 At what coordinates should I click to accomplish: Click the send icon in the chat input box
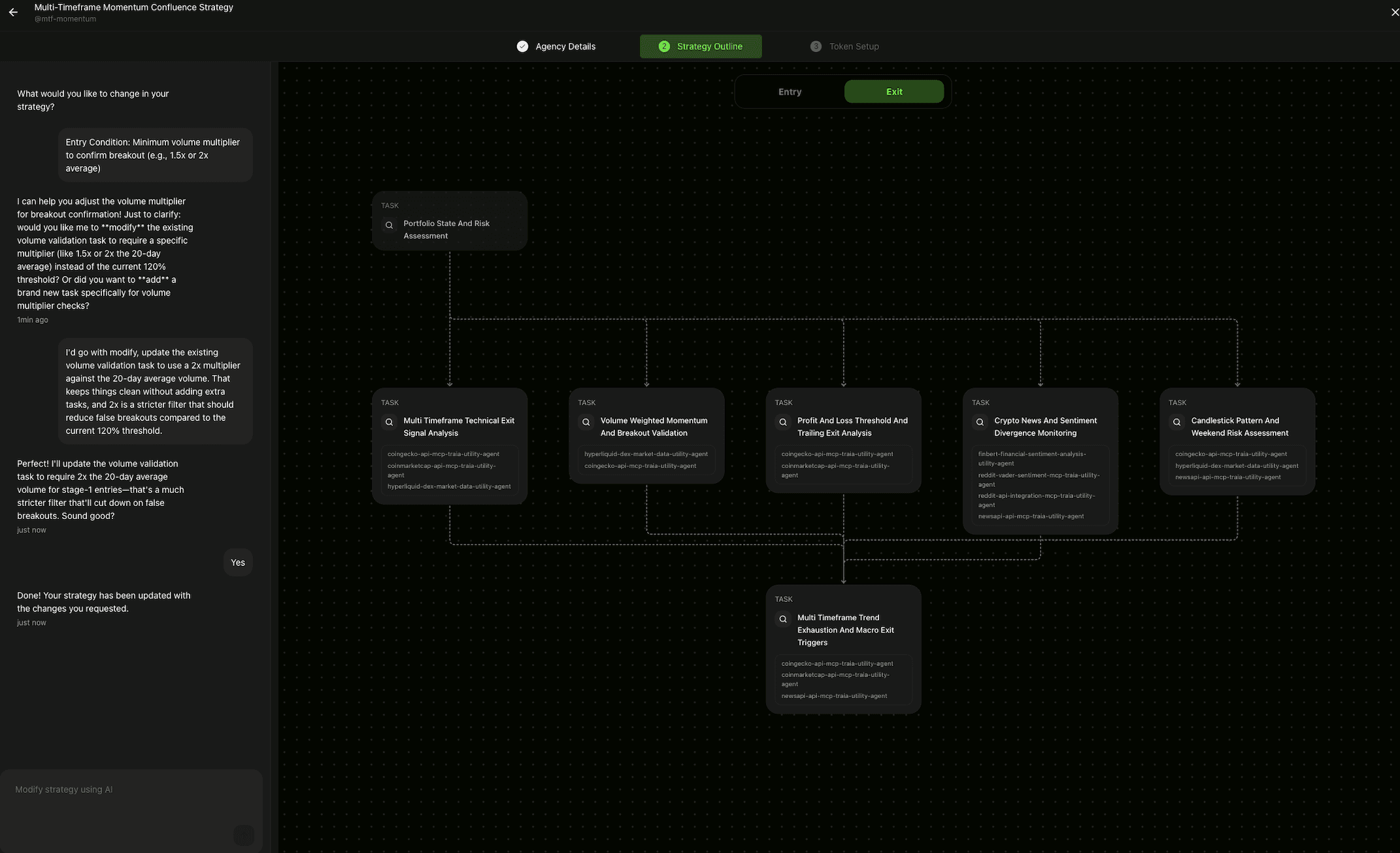click(x=244, y=835)
